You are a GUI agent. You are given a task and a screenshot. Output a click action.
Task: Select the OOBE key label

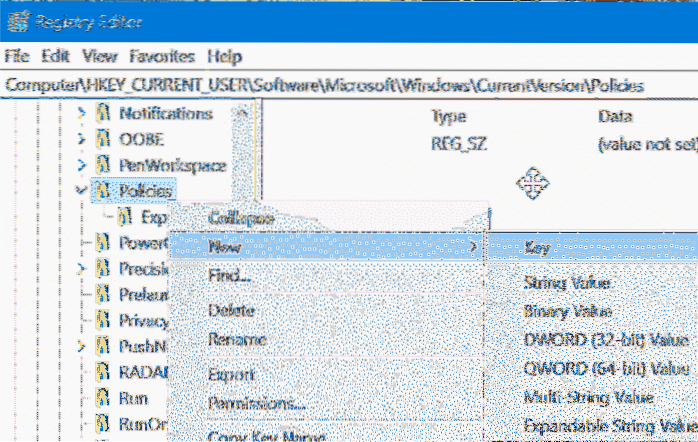click(x=142, y=139)
